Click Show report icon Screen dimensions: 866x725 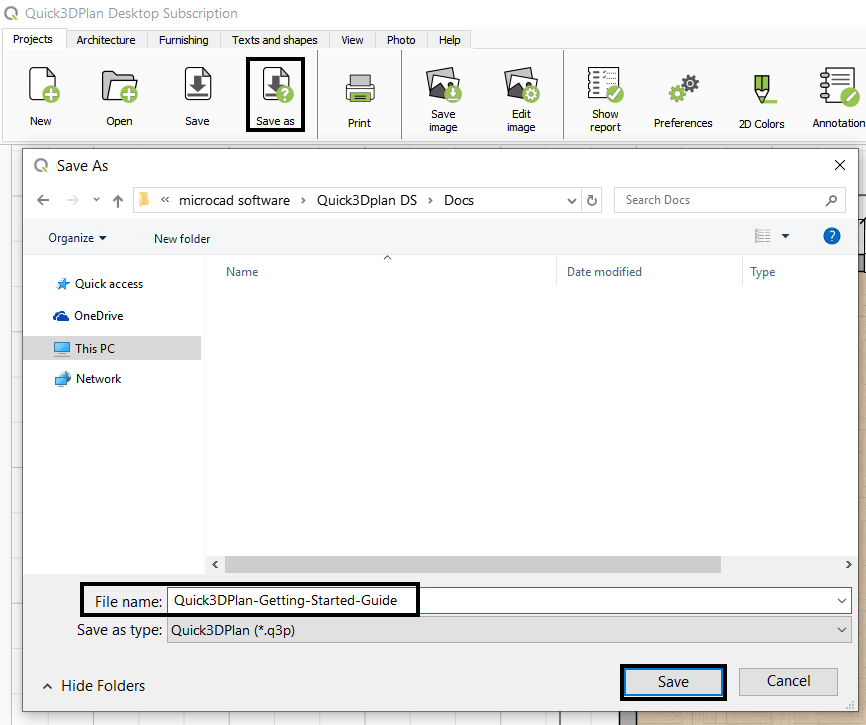coord(605,84)
